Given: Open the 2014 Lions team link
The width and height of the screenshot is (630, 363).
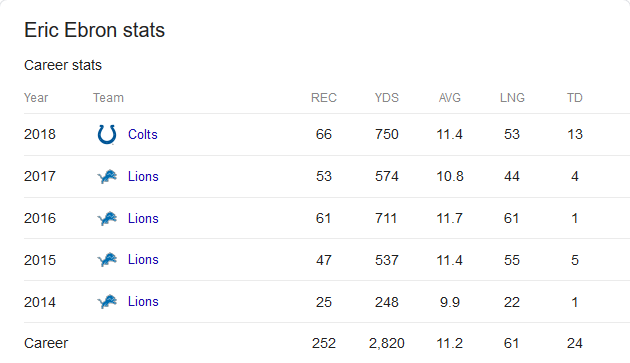Looking at the screenshot, I should pos(143,301).
